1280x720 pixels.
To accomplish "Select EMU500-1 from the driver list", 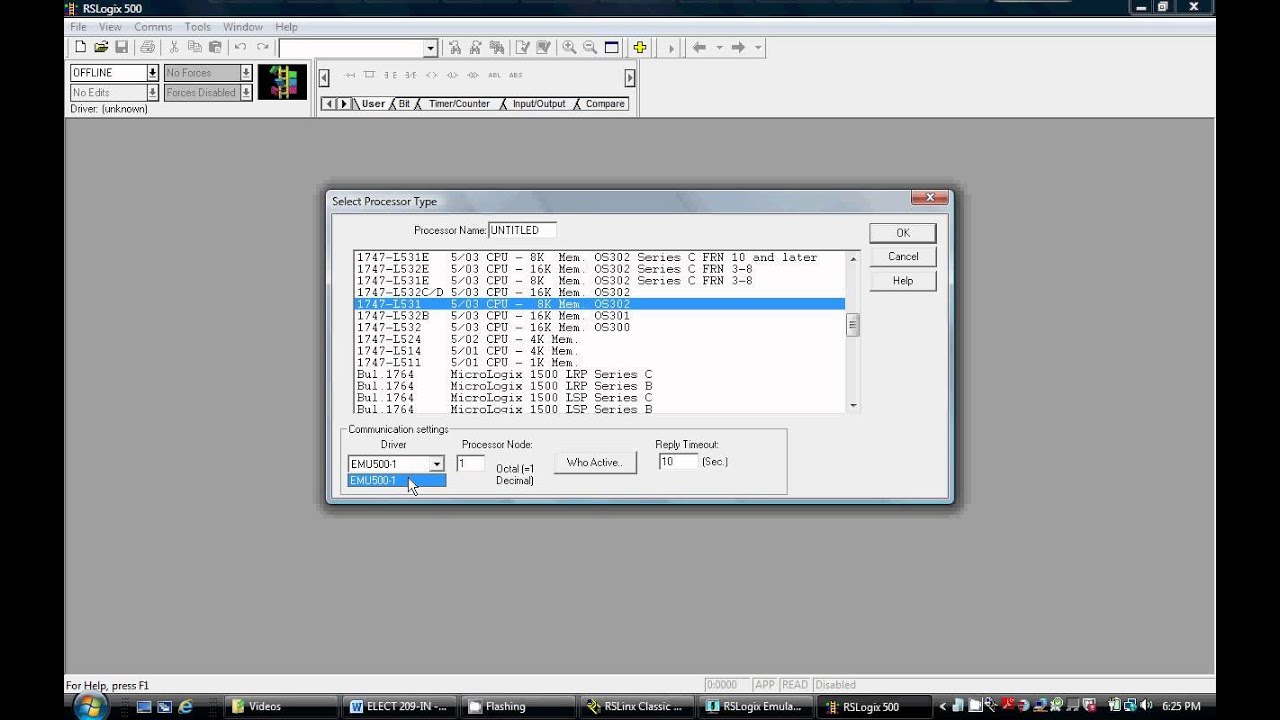I will point(396,480).
